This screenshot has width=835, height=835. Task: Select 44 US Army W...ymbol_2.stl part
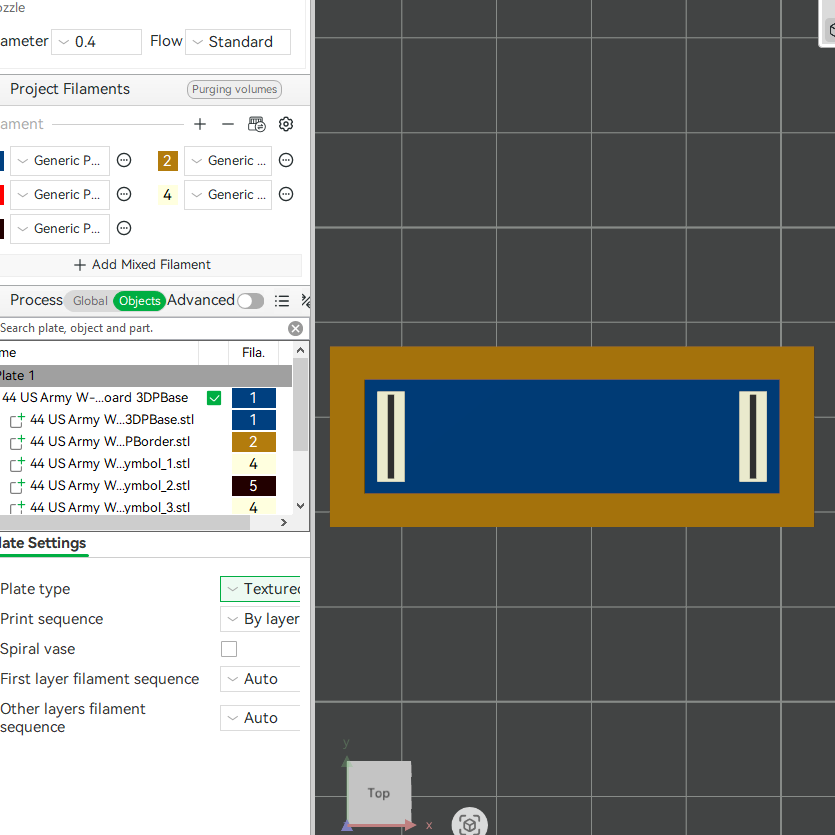(110, 486)
